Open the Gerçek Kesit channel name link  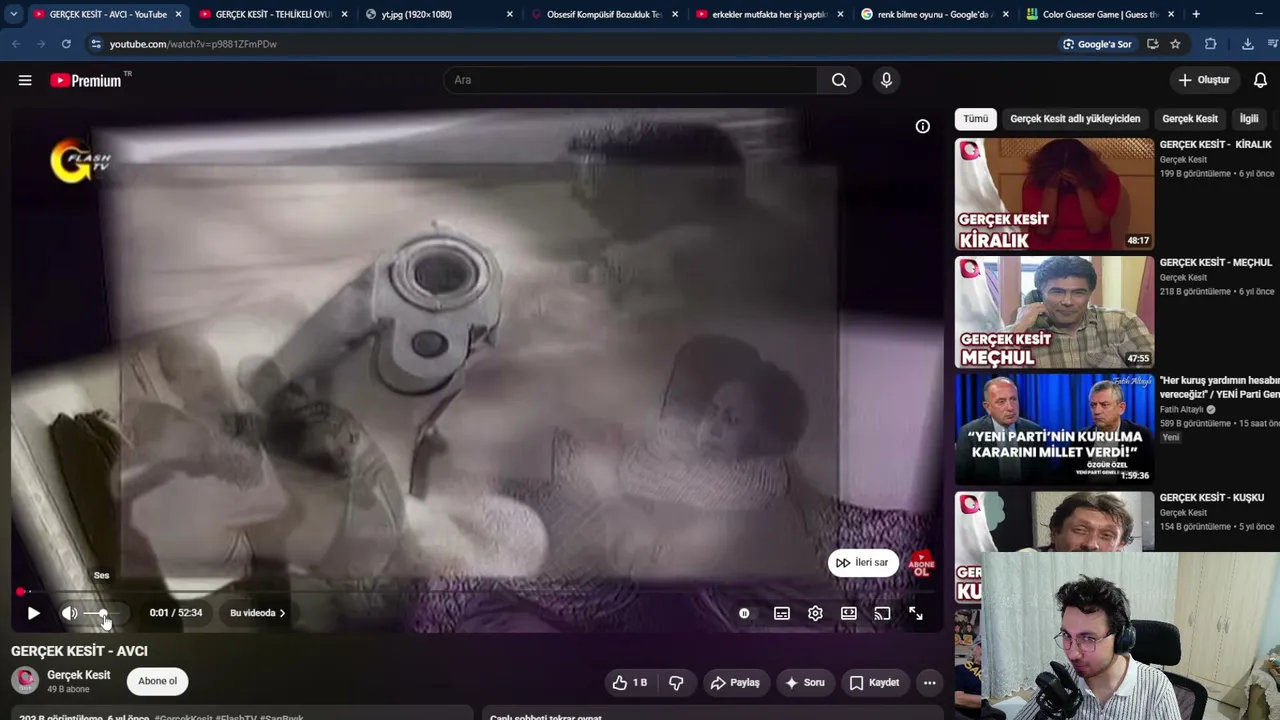coord(79,675)
